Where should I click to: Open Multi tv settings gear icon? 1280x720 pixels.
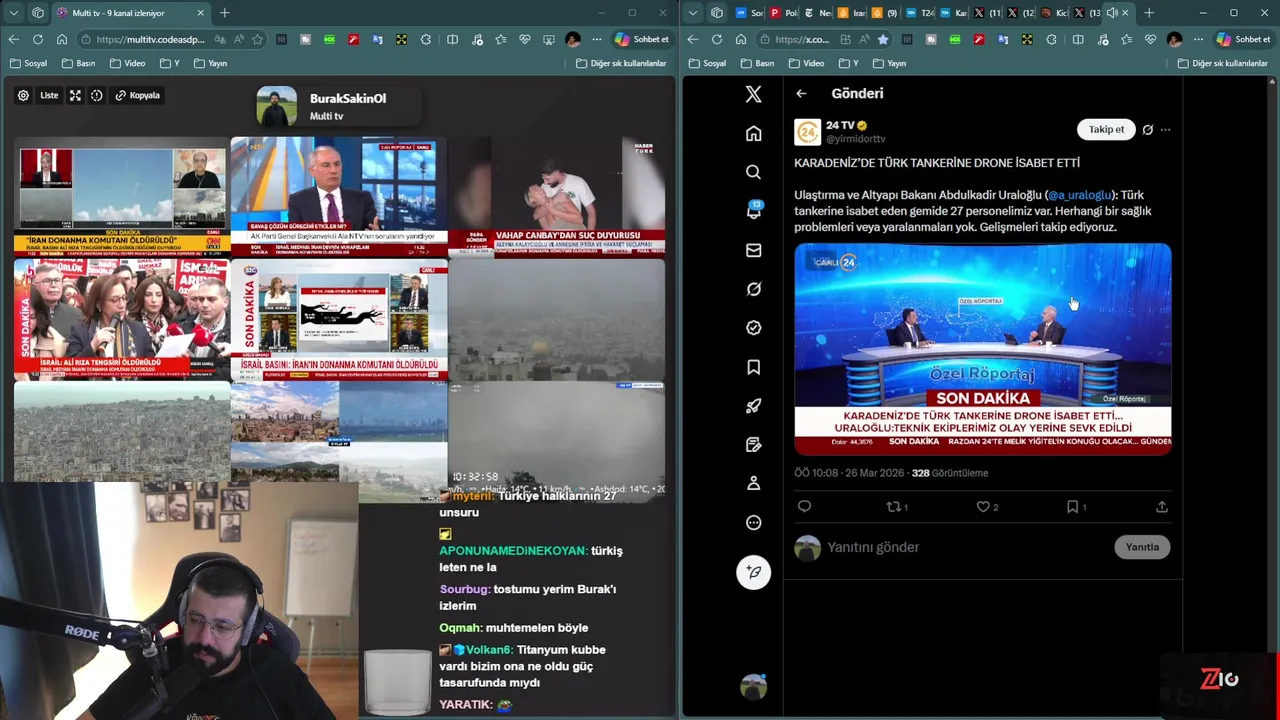(23, 96)
